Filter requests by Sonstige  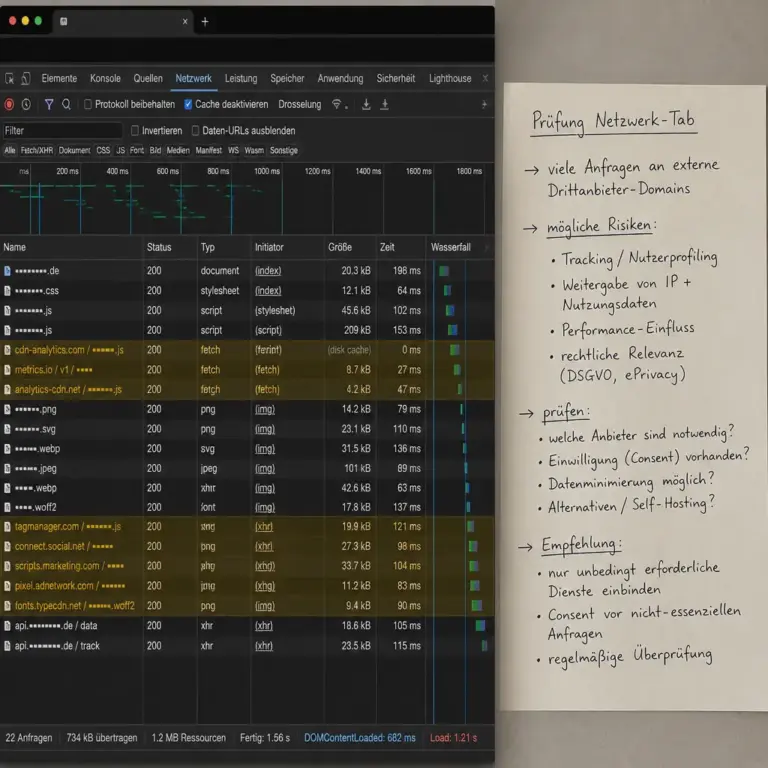pyautogui.click(x=284, y=150)
